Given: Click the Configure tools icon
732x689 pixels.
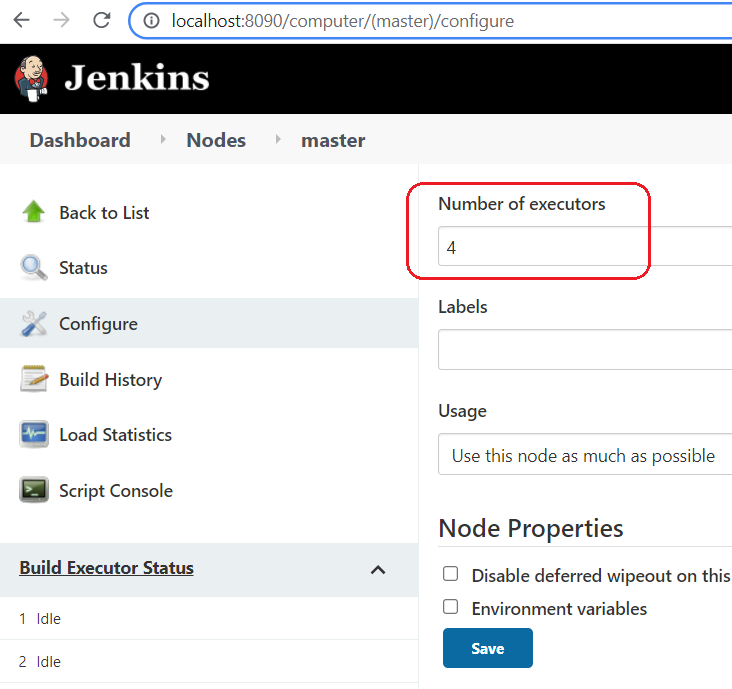Looking at the screenshot, I should pos(34,323).
